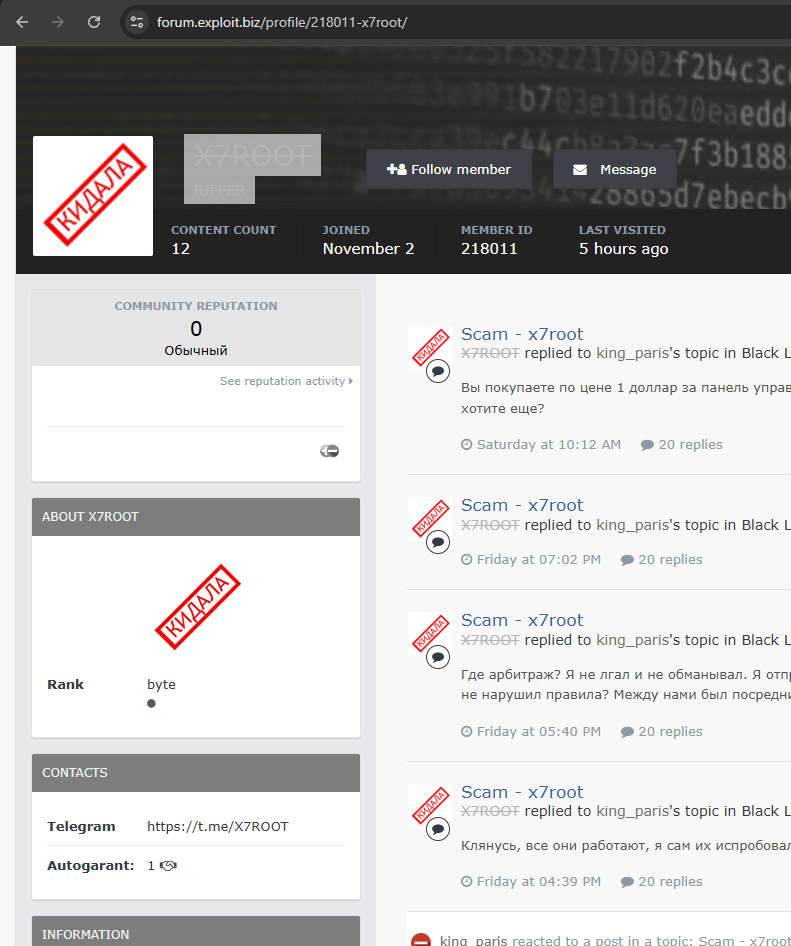791x946 pixels.
Task: Click the Friday at 04:39 PM timestamp
Action: (x=538, y=881)
